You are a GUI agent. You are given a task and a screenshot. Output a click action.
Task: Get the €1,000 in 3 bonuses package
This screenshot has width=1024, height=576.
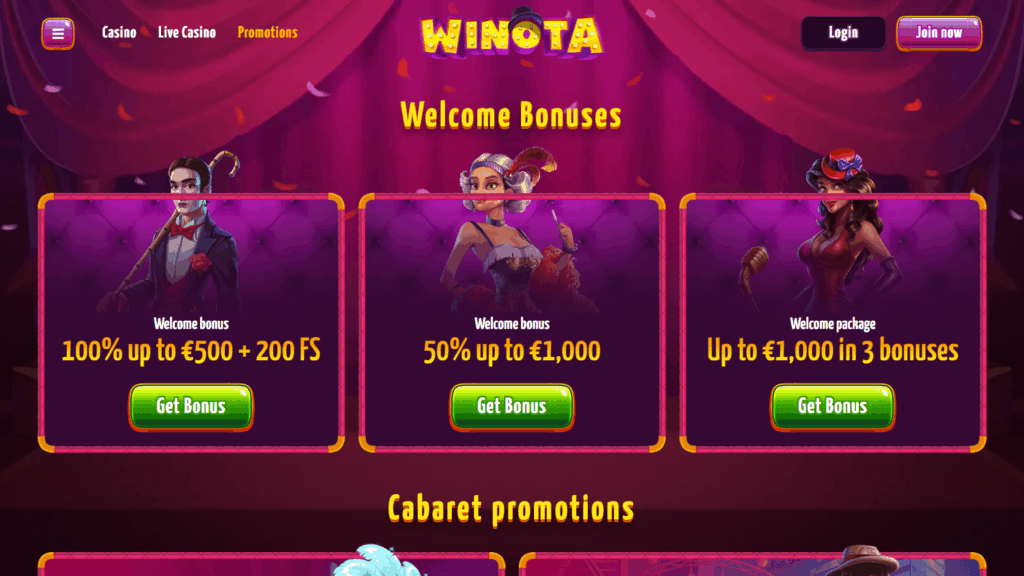833,407
